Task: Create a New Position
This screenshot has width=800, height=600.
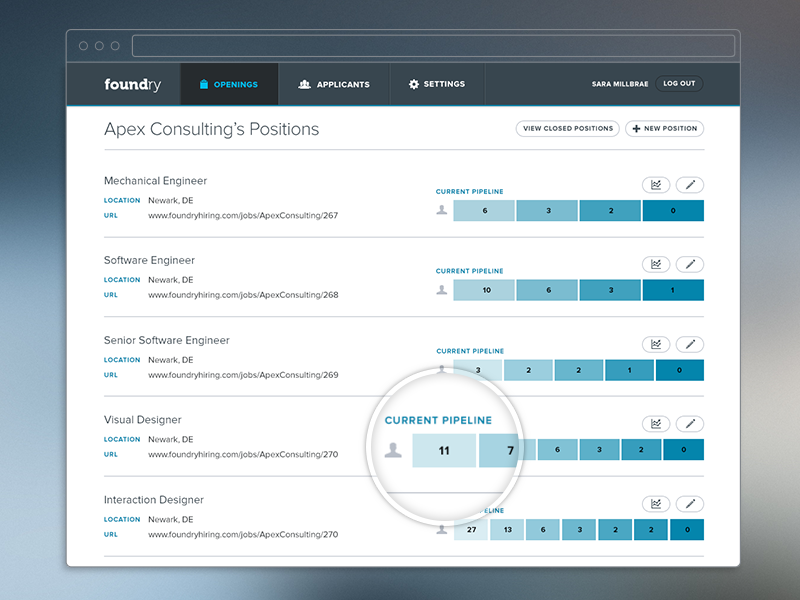Action: [x=665, y=129]
